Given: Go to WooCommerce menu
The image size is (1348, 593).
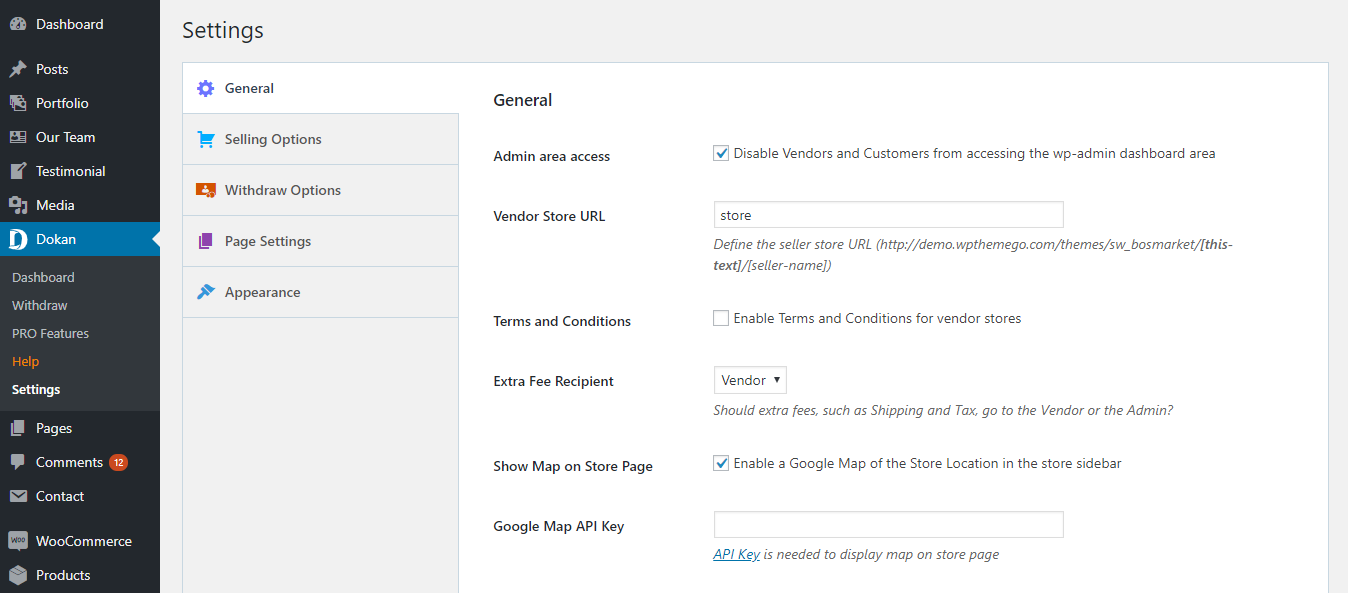Looking at the screenshot, I should point(80,541).
